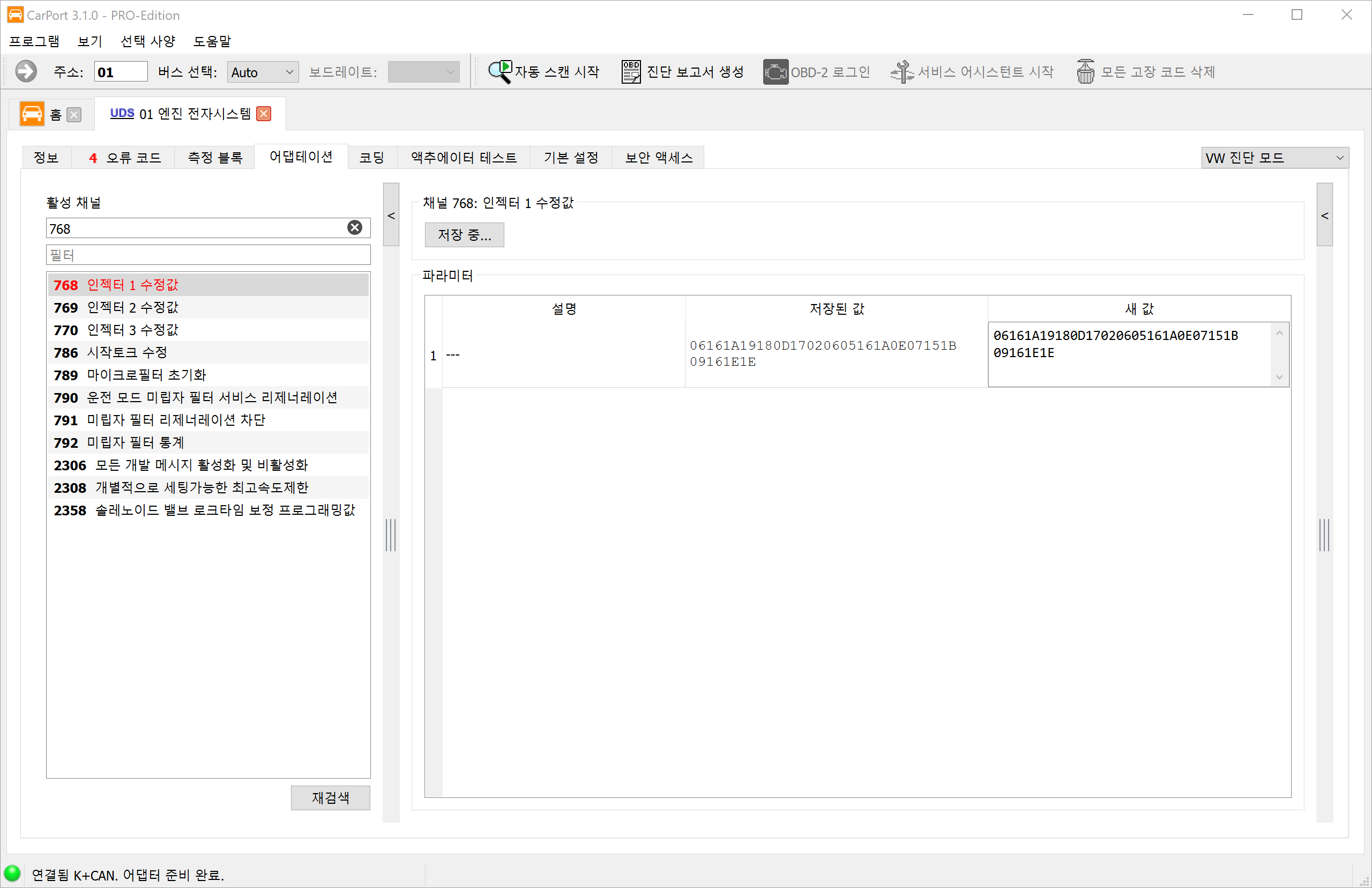The width and height of the screenshot is (1372, 888).
Task: Select the 어댑테이션 tab
Action: [301, 157]
